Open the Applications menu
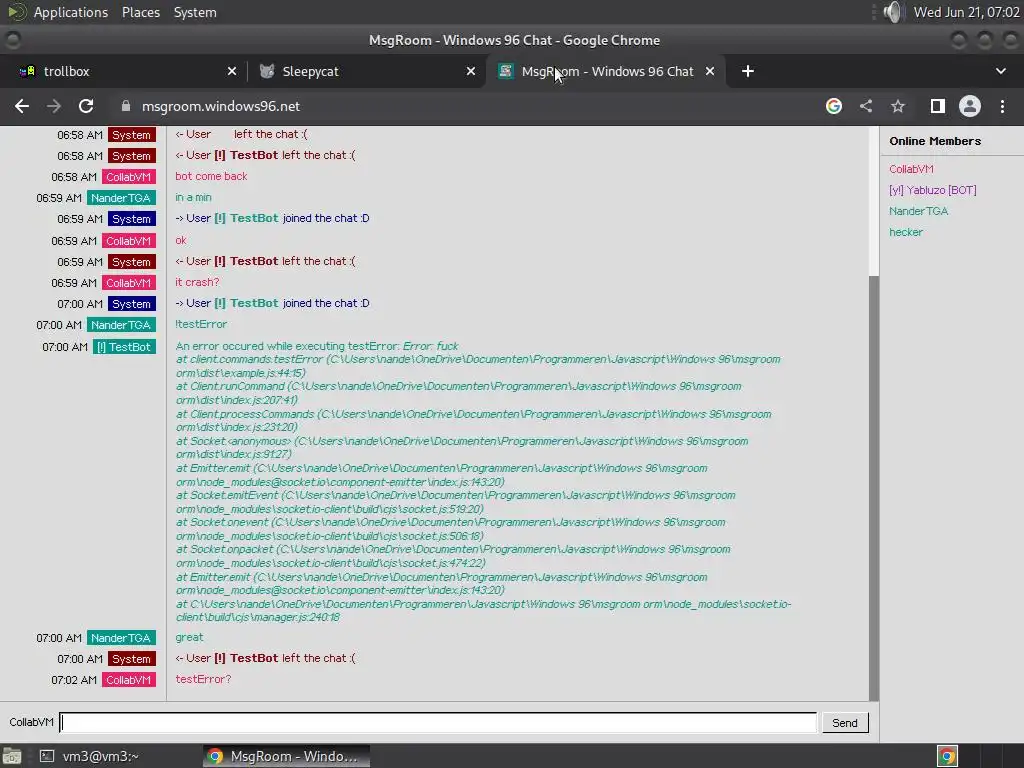The width and height of the screenshot is (1024, 768). point(71,12)
